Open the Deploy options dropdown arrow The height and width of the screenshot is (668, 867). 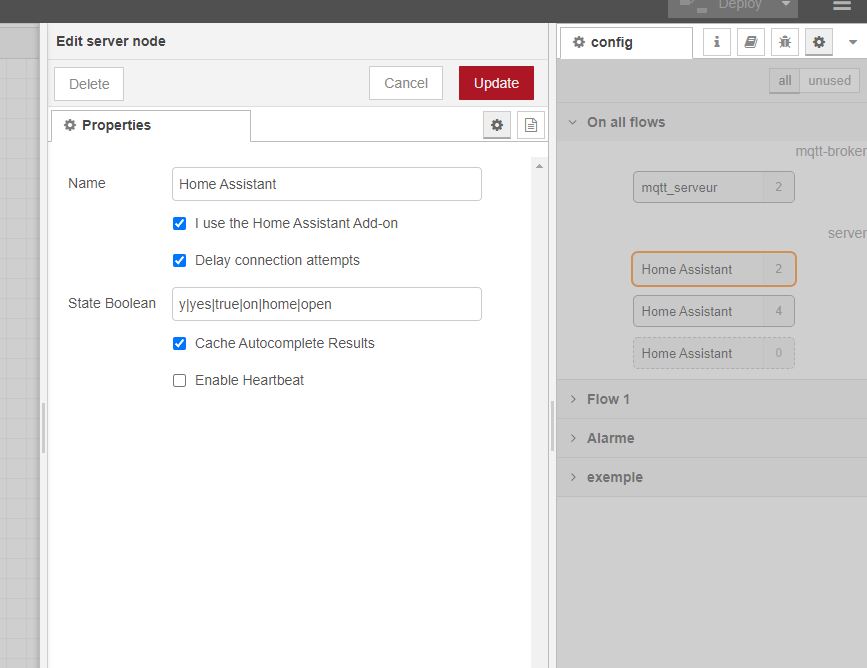pos(786,4)
